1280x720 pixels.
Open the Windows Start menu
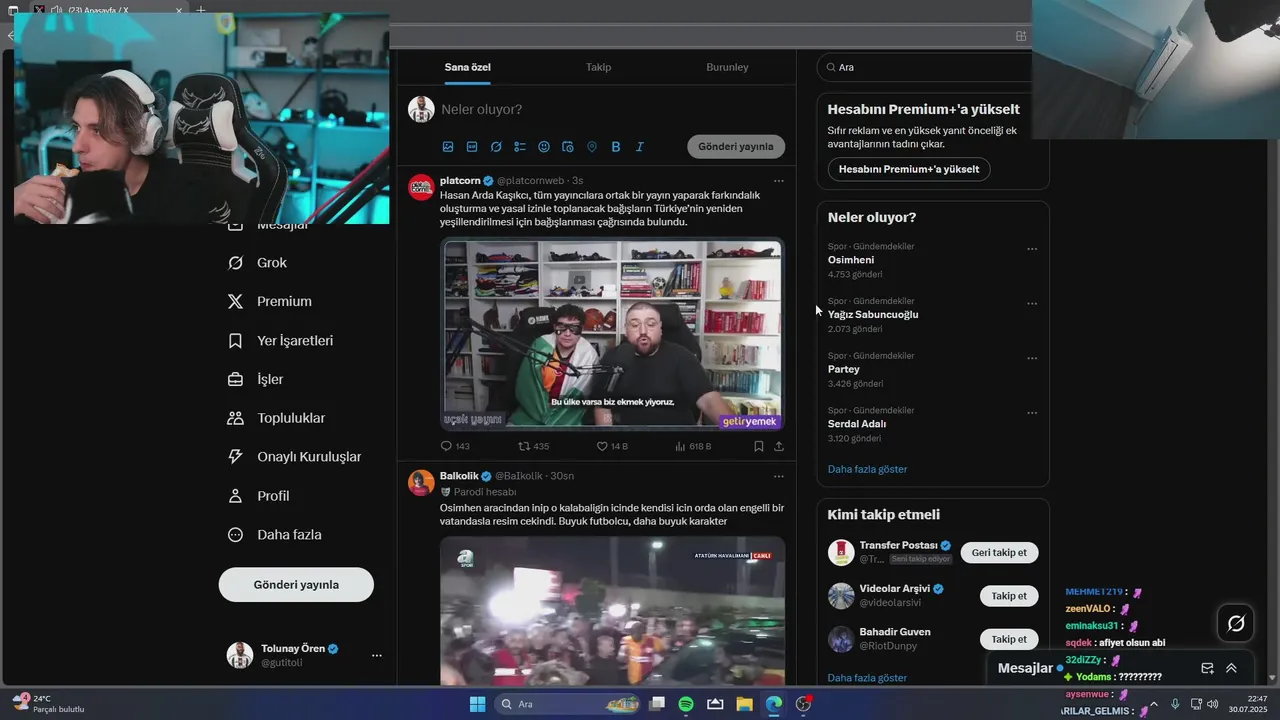477,704
